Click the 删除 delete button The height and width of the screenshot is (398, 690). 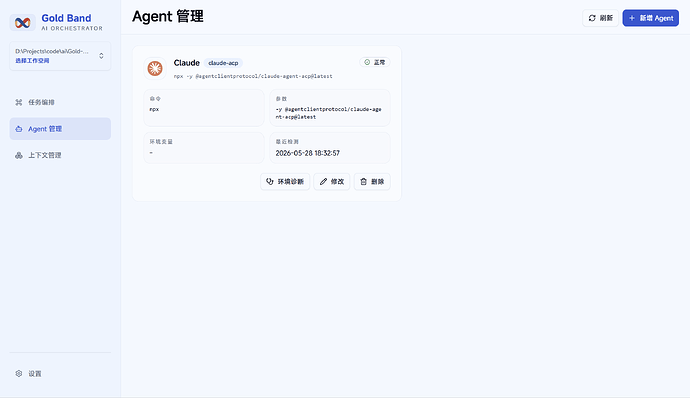point(372,181)
